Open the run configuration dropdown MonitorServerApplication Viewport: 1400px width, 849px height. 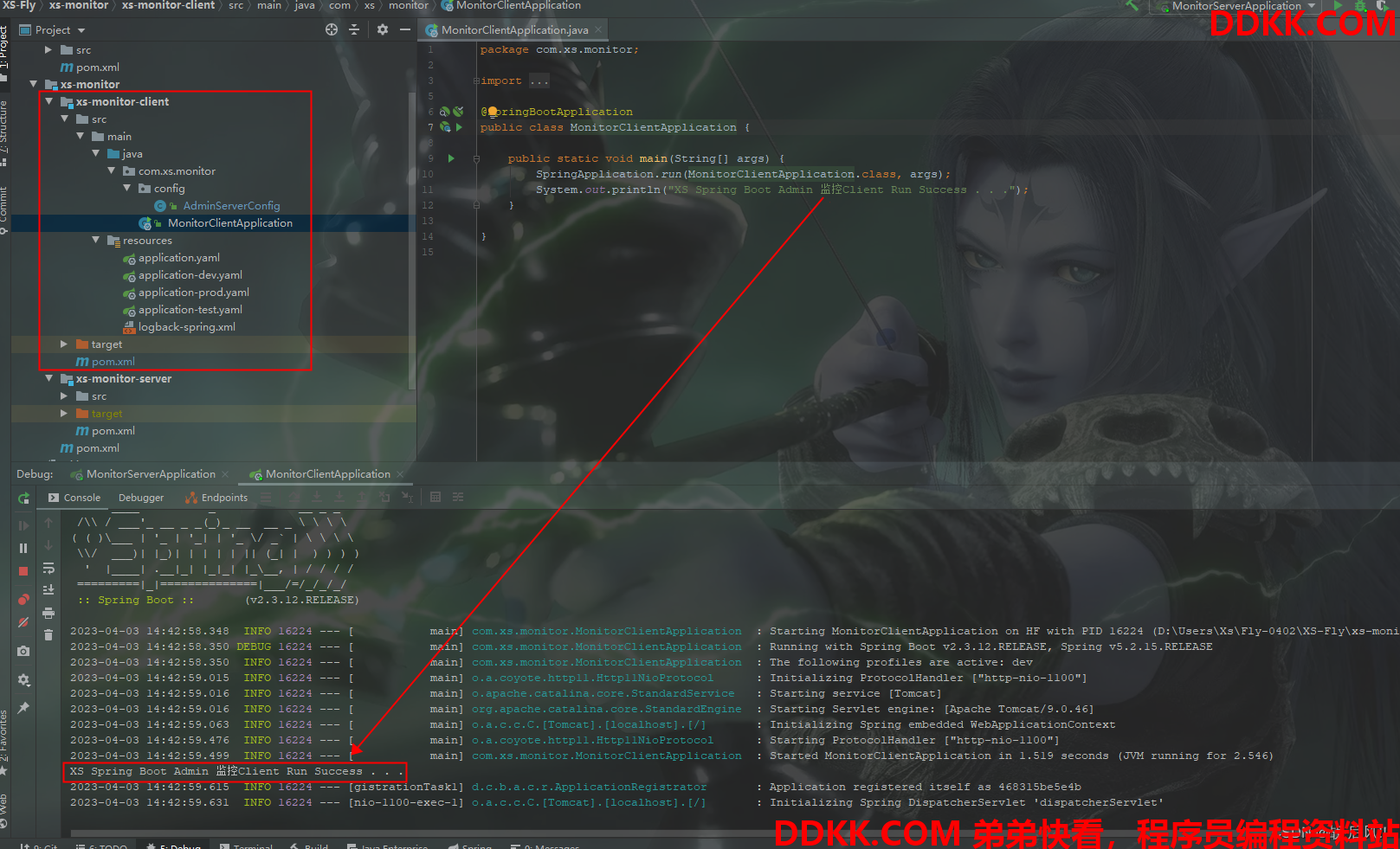[1236, 6]
